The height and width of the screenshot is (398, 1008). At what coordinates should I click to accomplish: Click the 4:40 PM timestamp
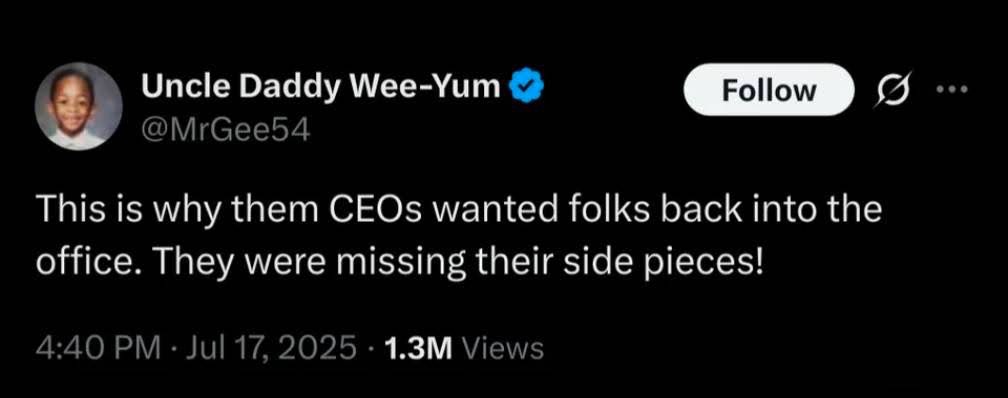click(x=98, y=348)
